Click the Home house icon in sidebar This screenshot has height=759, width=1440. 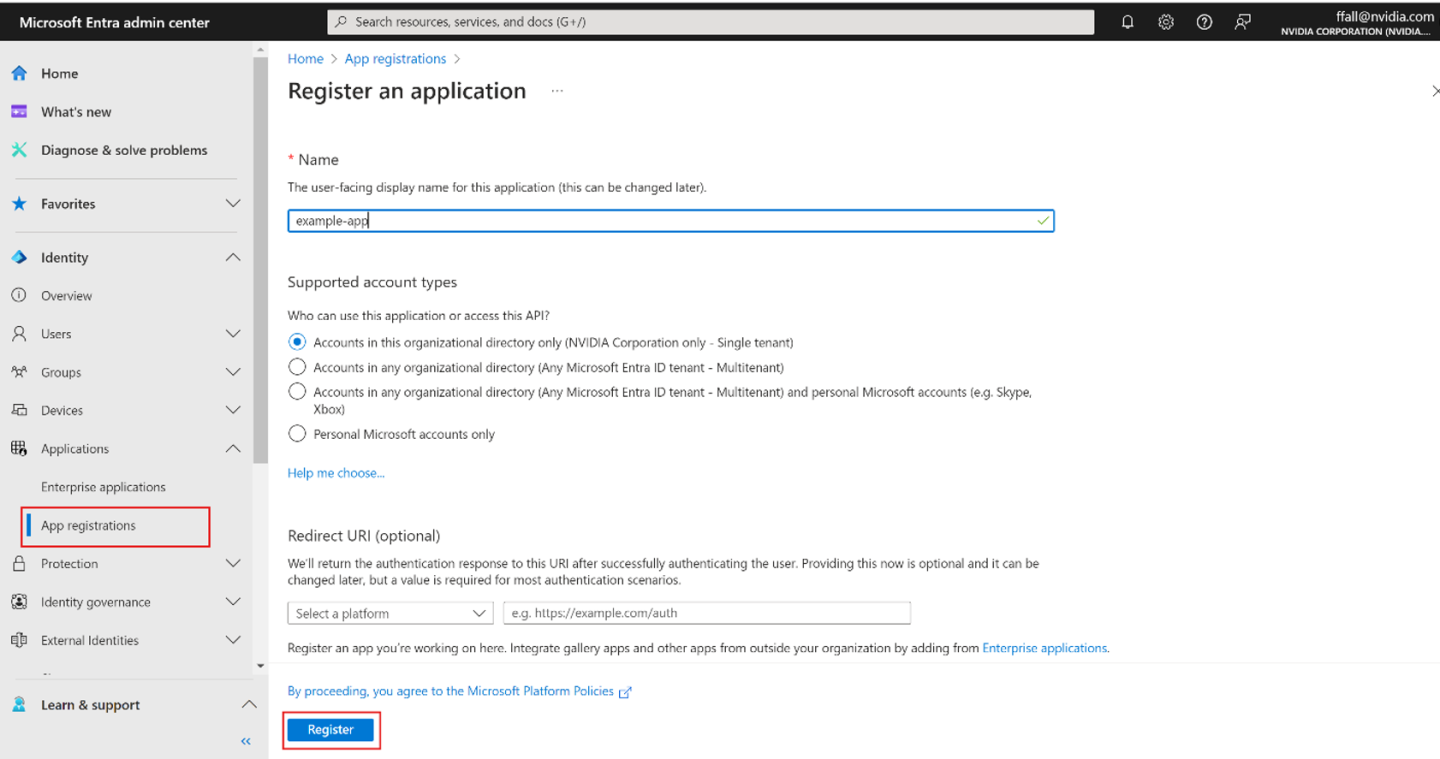[19, 73]
